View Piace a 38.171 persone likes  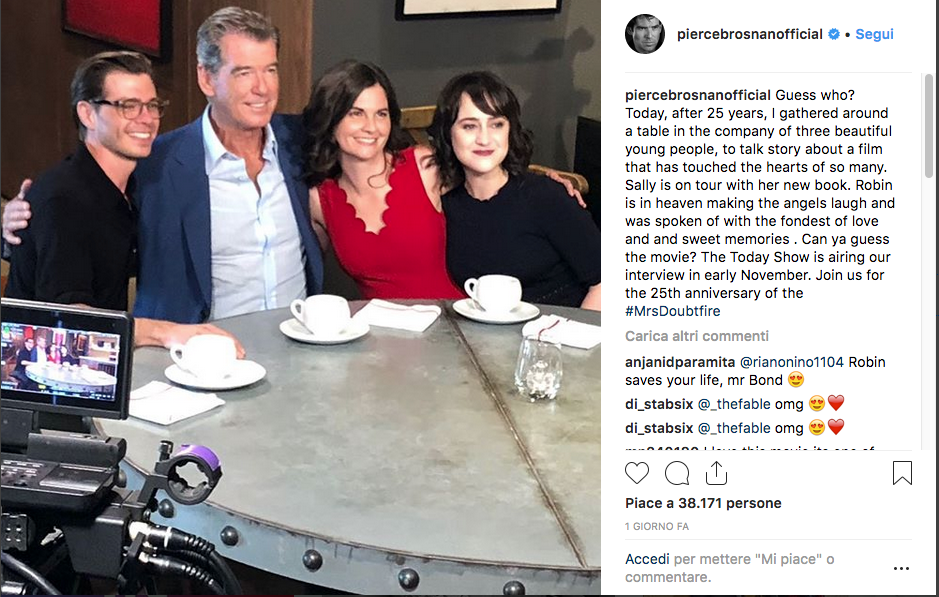coord(703,503)
